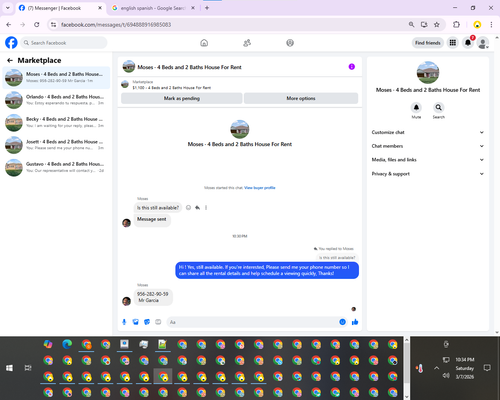
Task: Click the blue sent message bubble
Action: [x=267, y=270]
